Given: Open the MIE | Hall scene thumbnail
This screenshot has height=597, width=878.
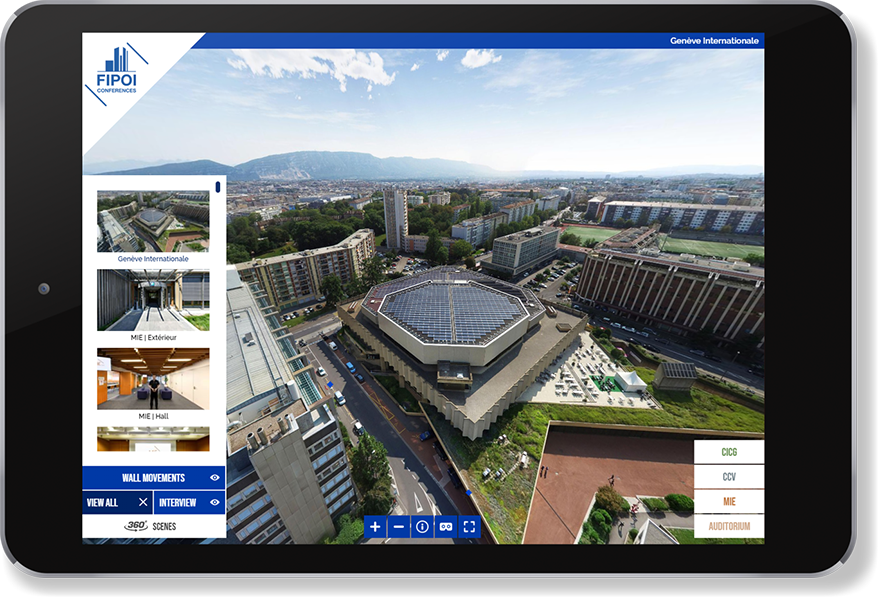Looking at the screenshot, I should (153, 378).
